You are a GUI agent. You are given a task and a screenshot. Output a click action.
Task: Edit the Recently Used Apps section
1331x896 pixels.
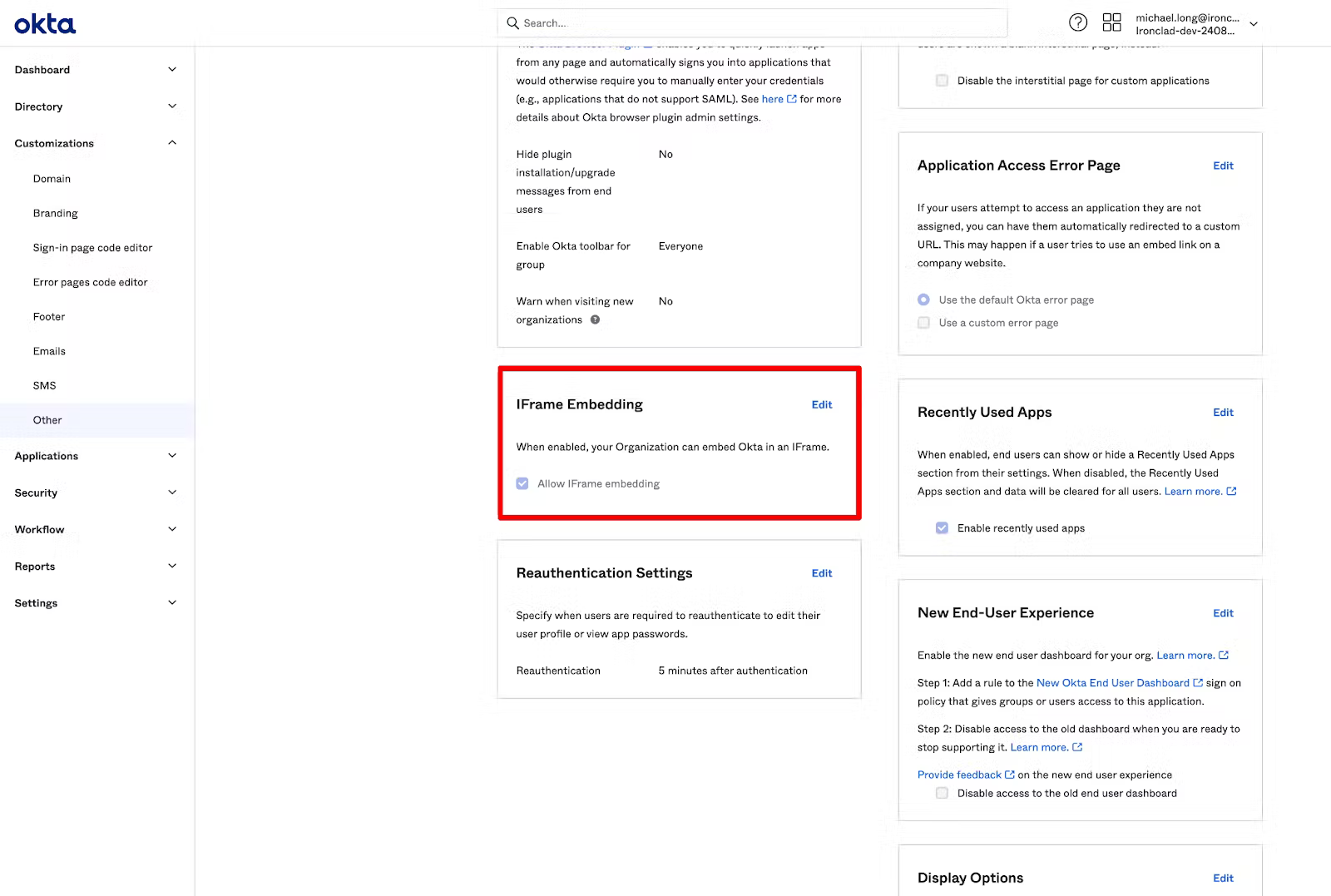tap(1223, 413)
